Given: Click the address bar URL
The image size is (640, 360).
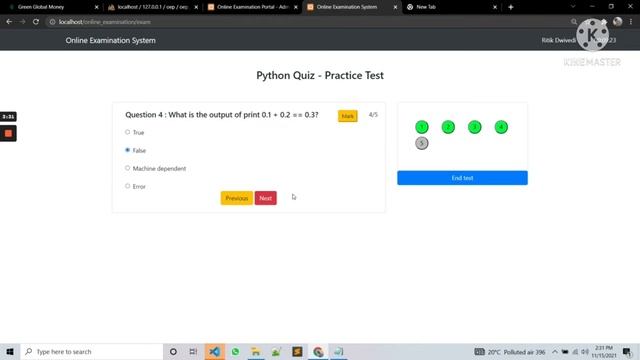Looking at the screenshot, I should pyautogui.click(x=104, y=22).
